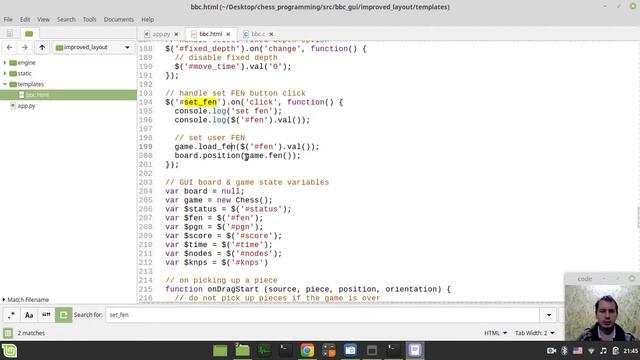This screenshot has height=360, width=640.
Task: Open app.py in the file tree
Action: [68, 106]
